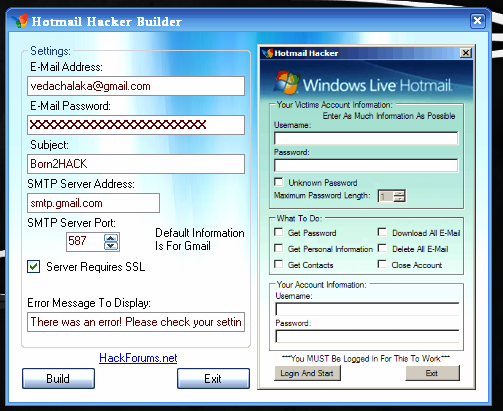This screenshot has height=411, width=503.
Task: Open the HackForums.net link
Action: coord(138,358)
